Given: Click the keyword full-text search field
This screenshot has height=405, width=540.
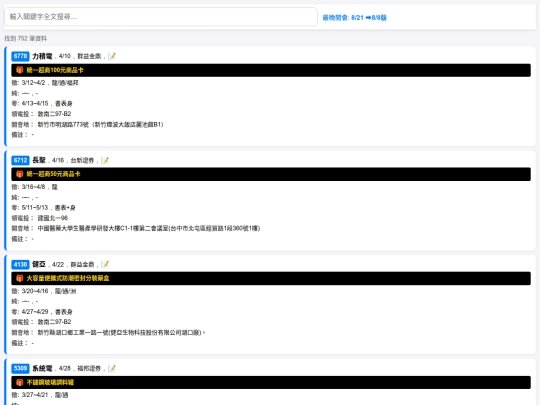Looking at the screenshot, I should (x=160, y=17).
